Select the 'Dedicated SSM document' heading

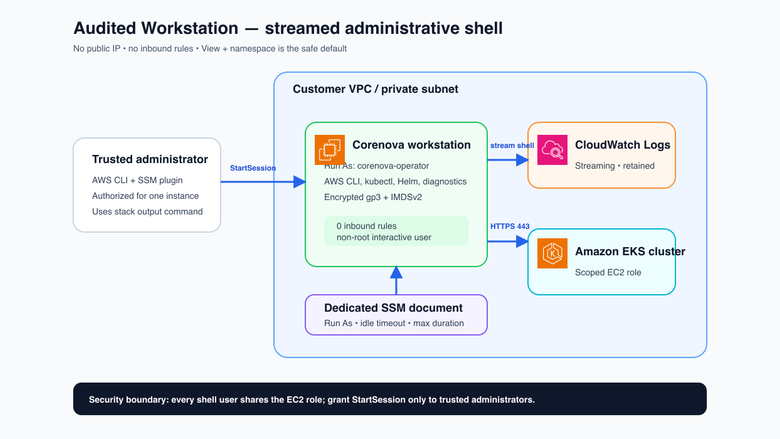(x=393, y=308)
